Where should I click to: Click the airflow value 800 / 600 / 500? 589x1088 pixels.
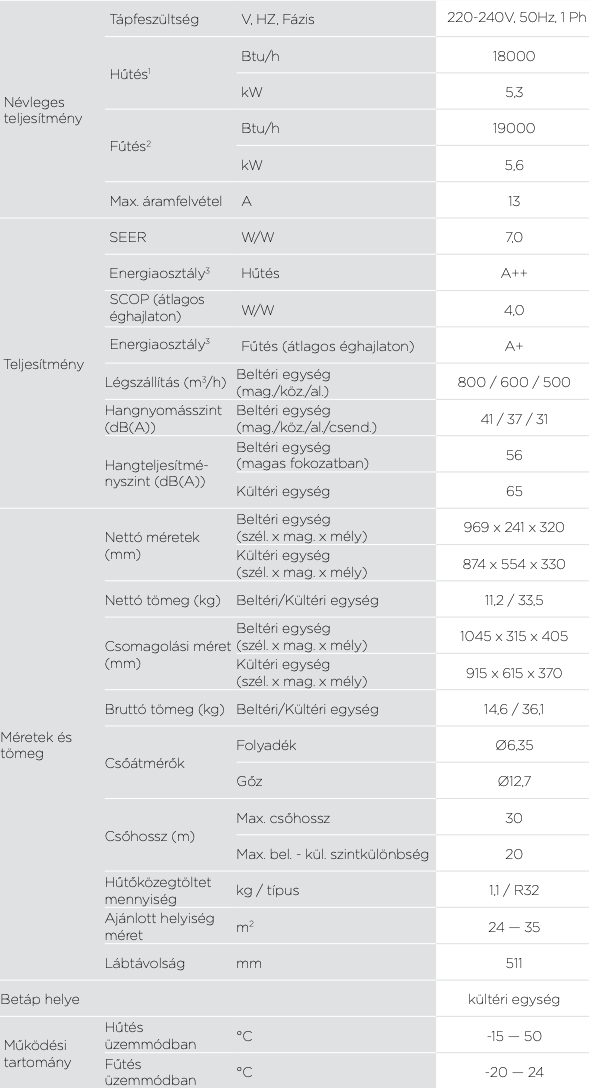pos(514,382)
